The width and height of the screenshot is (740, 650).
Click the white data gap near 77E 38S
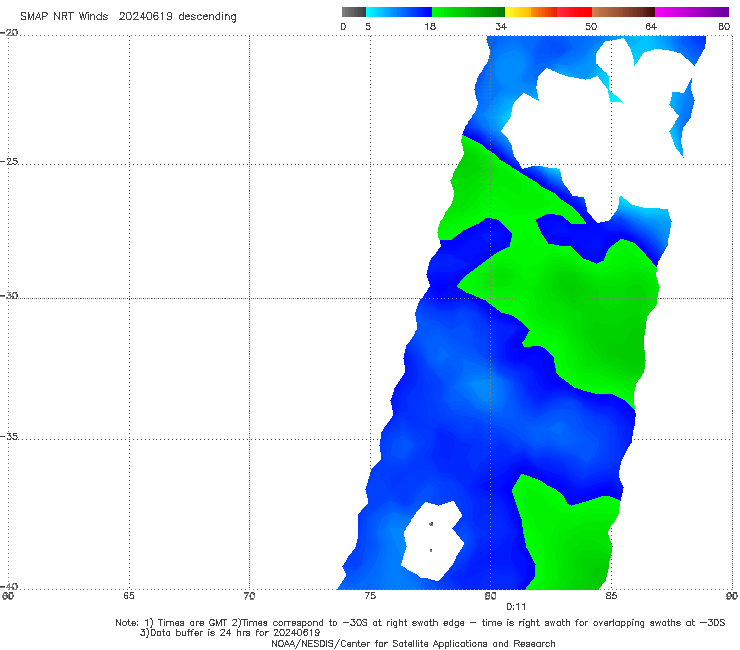(x=433, y=541)
